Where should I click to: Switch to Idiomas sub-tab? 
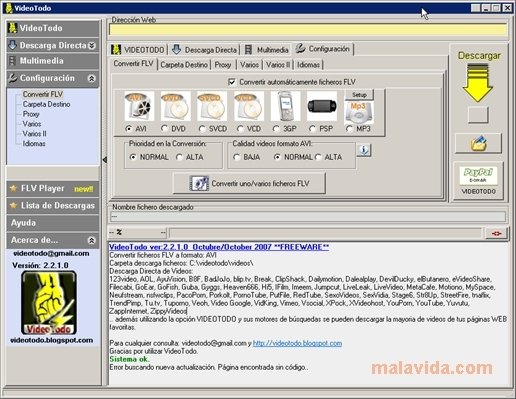point(308,65)
